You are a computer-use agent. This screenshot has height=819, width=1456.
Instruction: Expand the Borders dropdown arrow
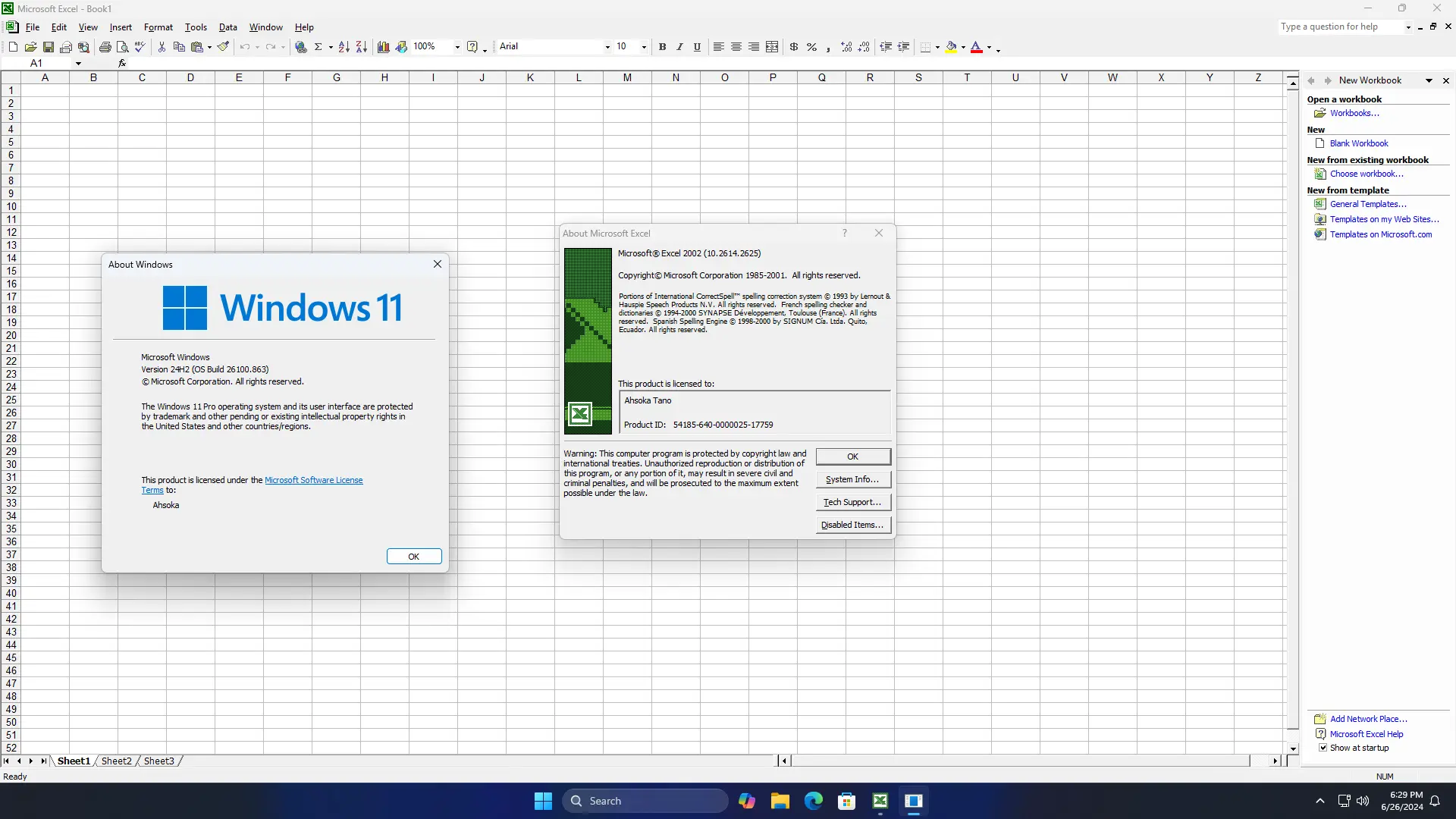(937, 47)
